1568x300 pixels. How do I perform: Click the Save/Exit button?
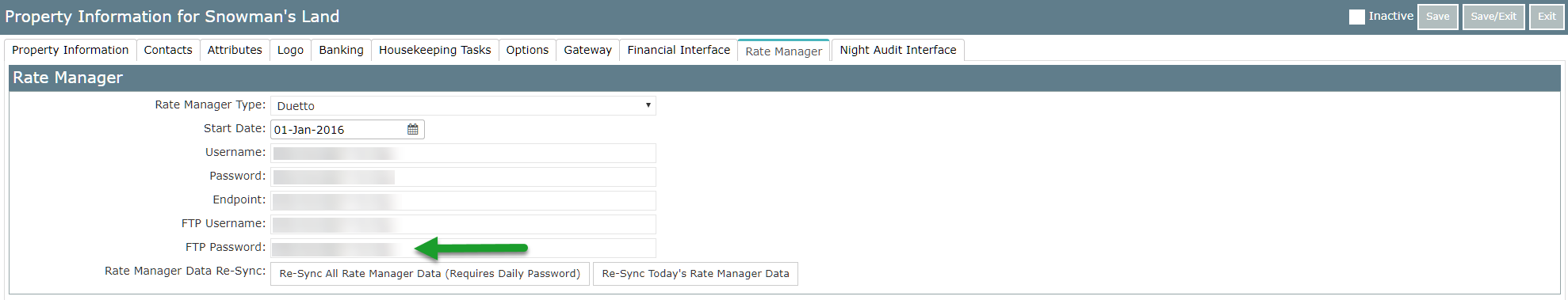(x=1493, y=17)
